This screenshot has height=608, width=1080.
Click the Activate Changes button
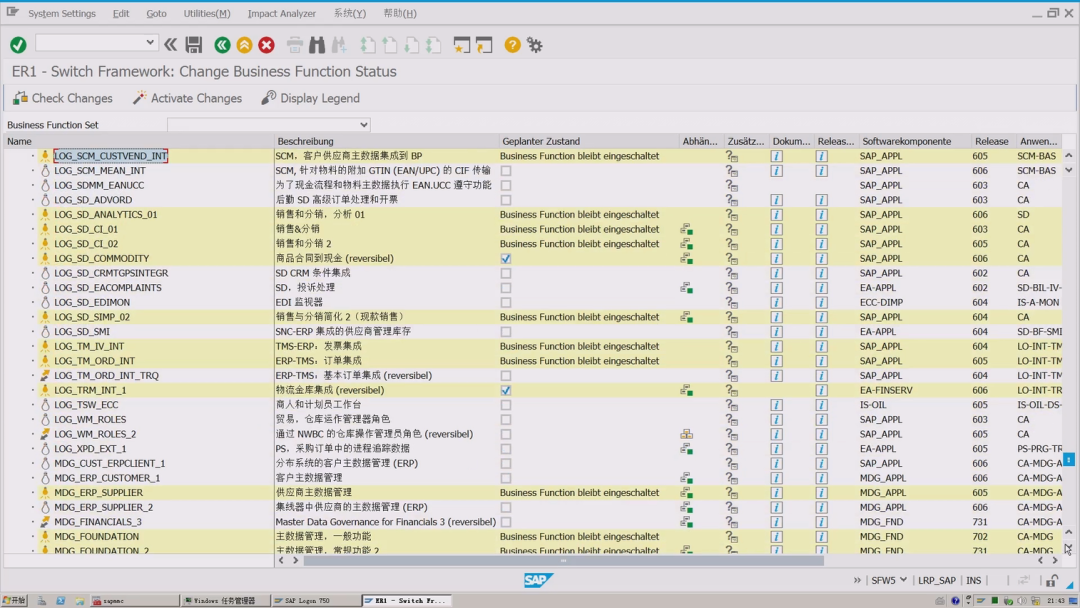(187, 98)
